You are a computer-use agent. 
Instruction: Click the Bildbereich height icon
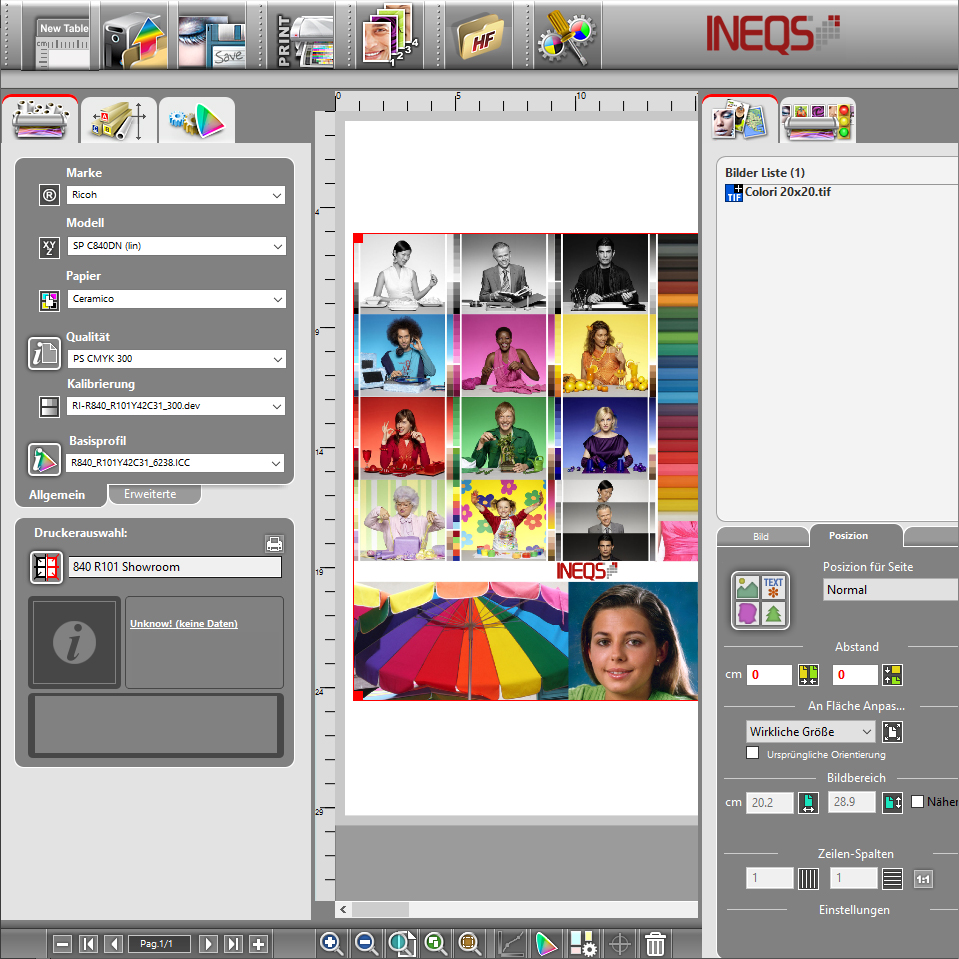pyautogui.click(x=892, y=802)
